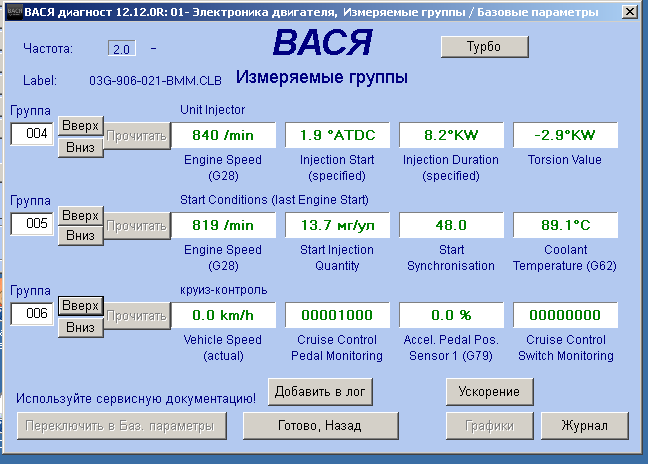Click the group 004 number field
This screenshot has height=464, width=648.
pos(32,134)
